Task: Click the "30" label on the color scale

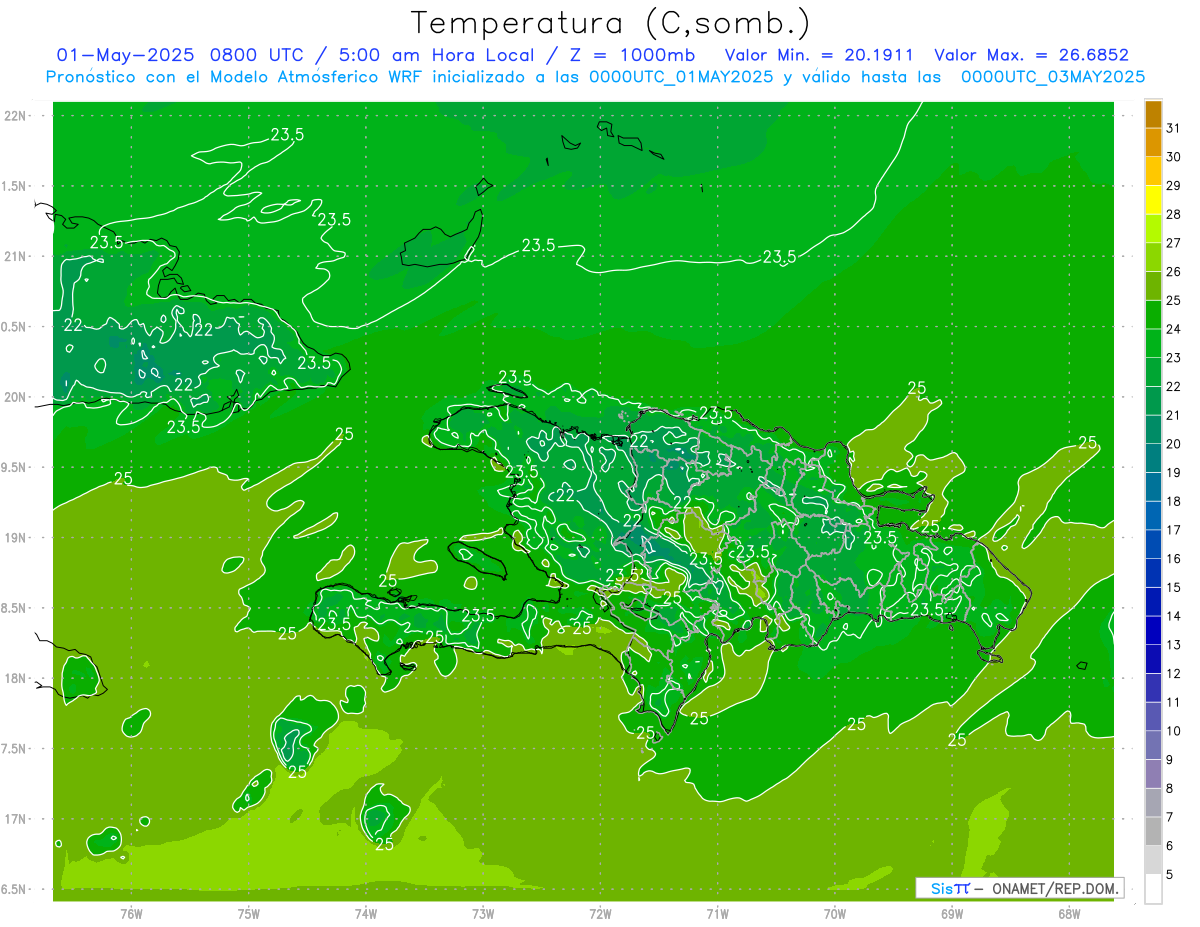Action: (x=1173, y=157)
